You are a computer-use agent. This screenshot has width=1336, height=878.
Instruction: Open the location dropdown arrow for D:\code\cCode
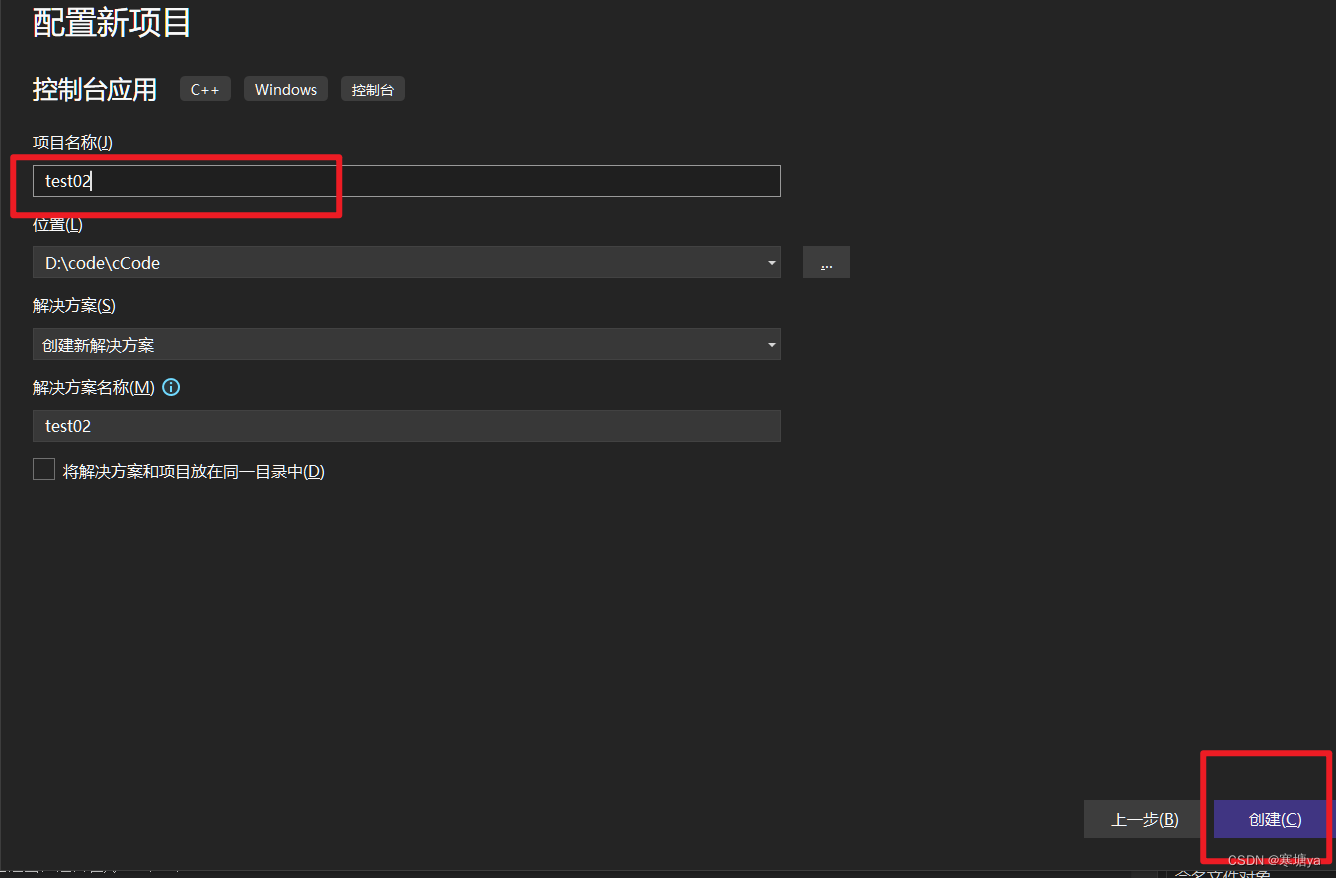click(771, 263)
